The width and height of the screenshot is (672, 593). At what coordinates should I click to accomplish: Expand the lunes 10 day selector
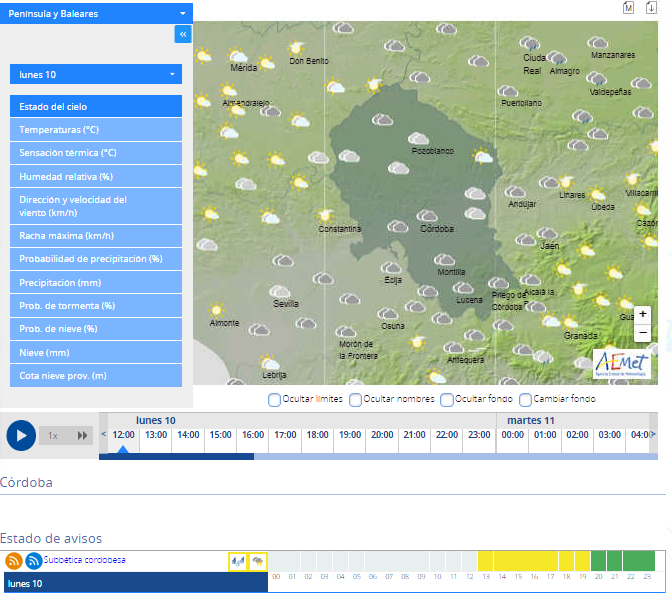coord(96,75)
